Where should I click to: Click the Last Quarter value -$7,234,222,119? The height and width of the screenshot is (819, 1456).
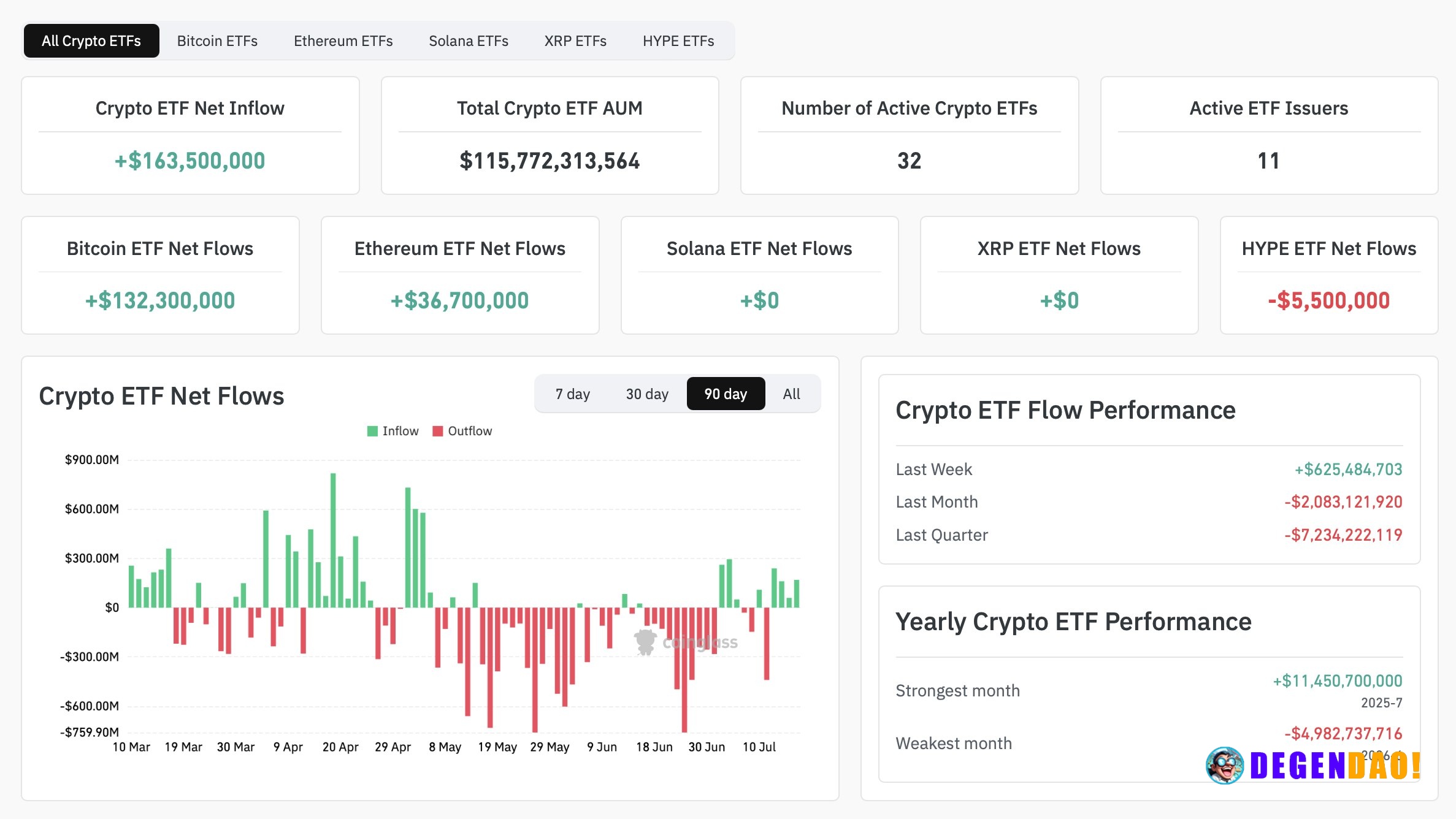click(x=1343, y=535)
